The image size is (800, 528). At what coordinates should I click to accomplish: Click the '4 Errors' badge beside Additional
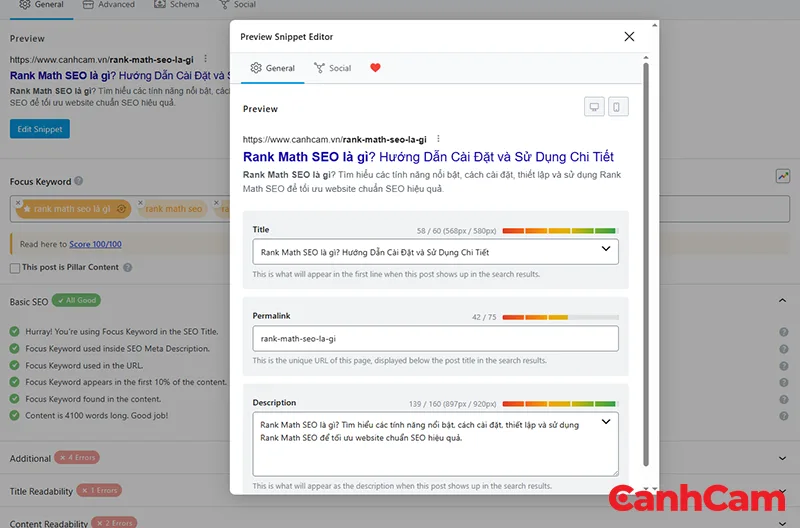click(x=77, y=458)
